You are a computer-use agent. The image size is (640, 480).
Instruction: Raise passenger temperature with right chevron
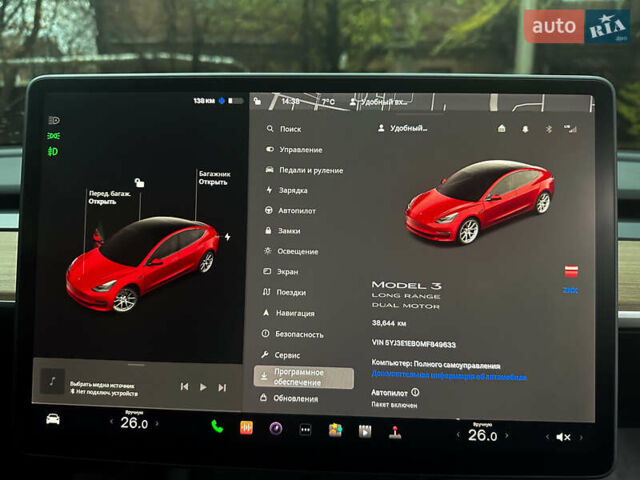tap(507, 436)
